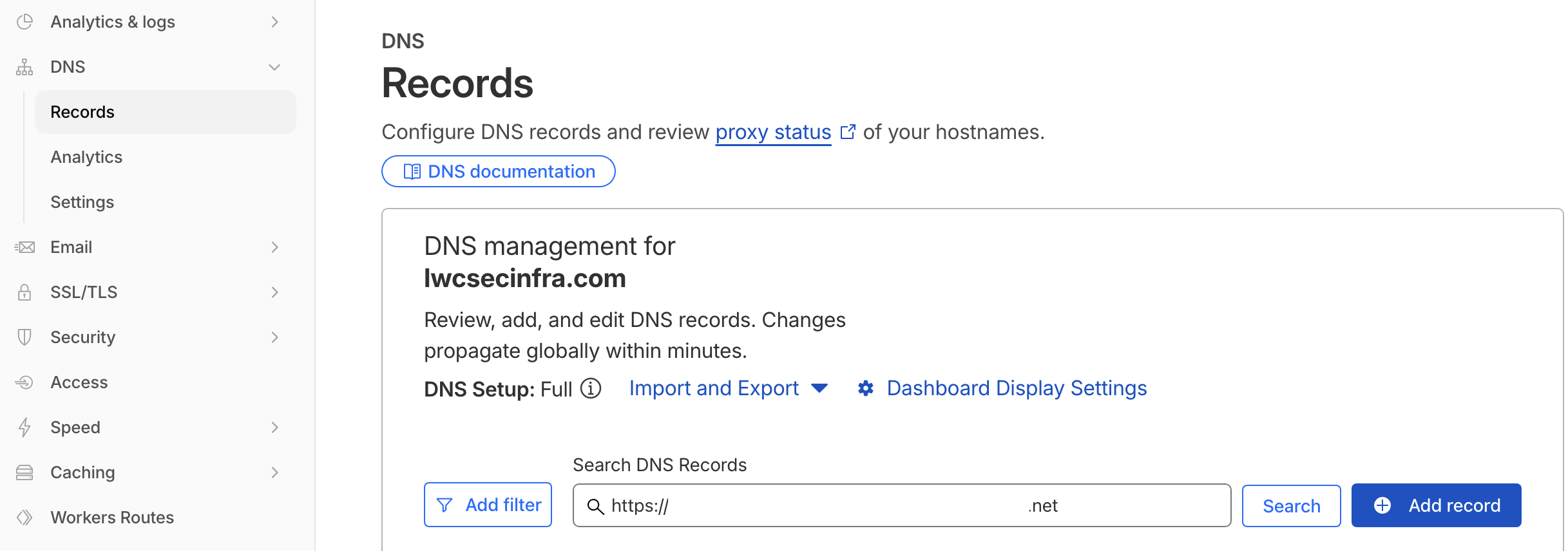Click the Add record button
This screenshot has height=551, width=1568.
[1437, 505]
